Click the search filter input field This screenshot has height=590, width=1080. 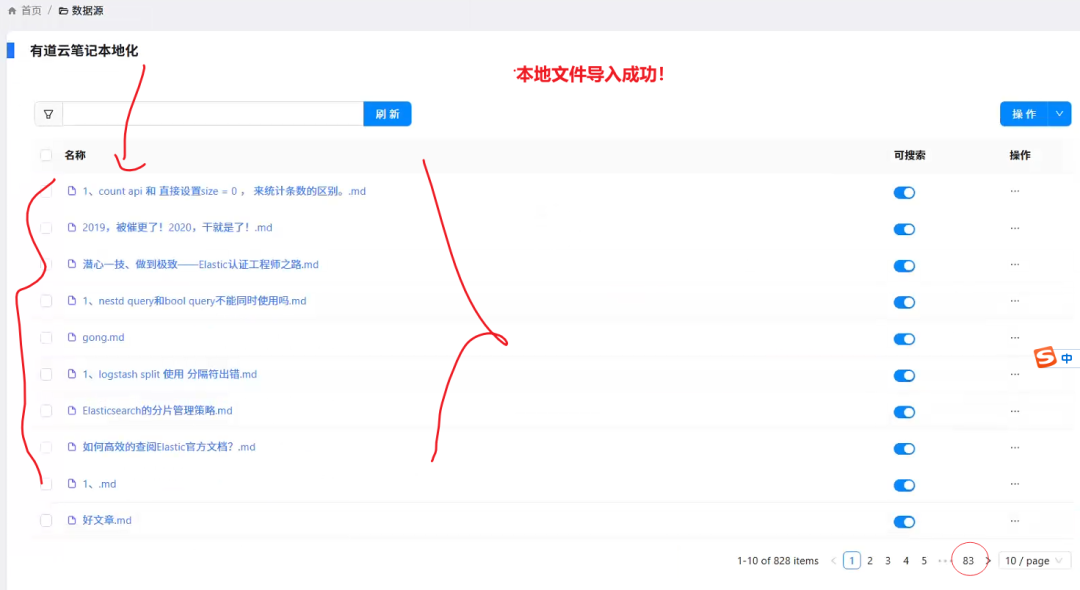[213, 114]
